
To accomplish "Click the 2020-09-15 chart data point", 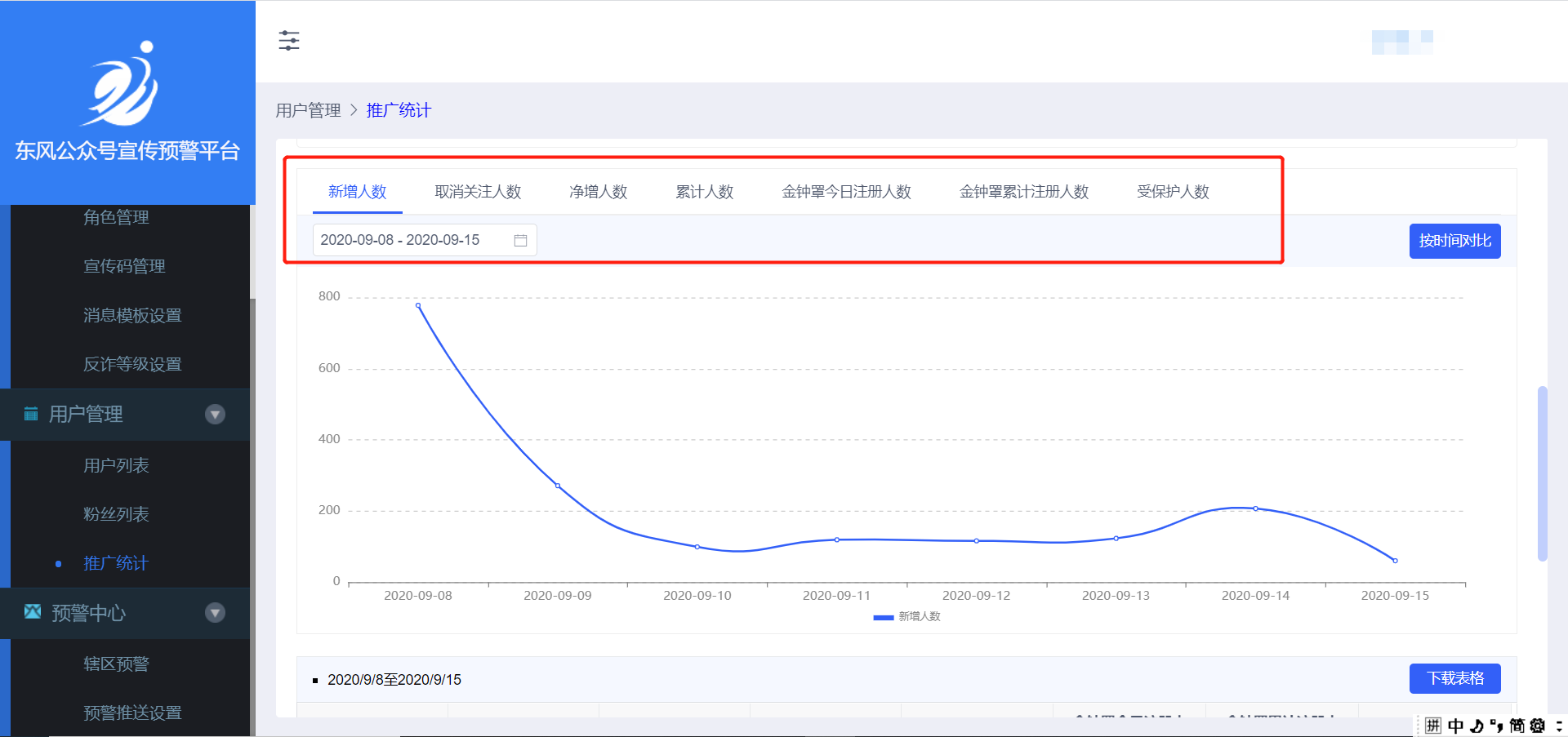I will pos(1396,561).
